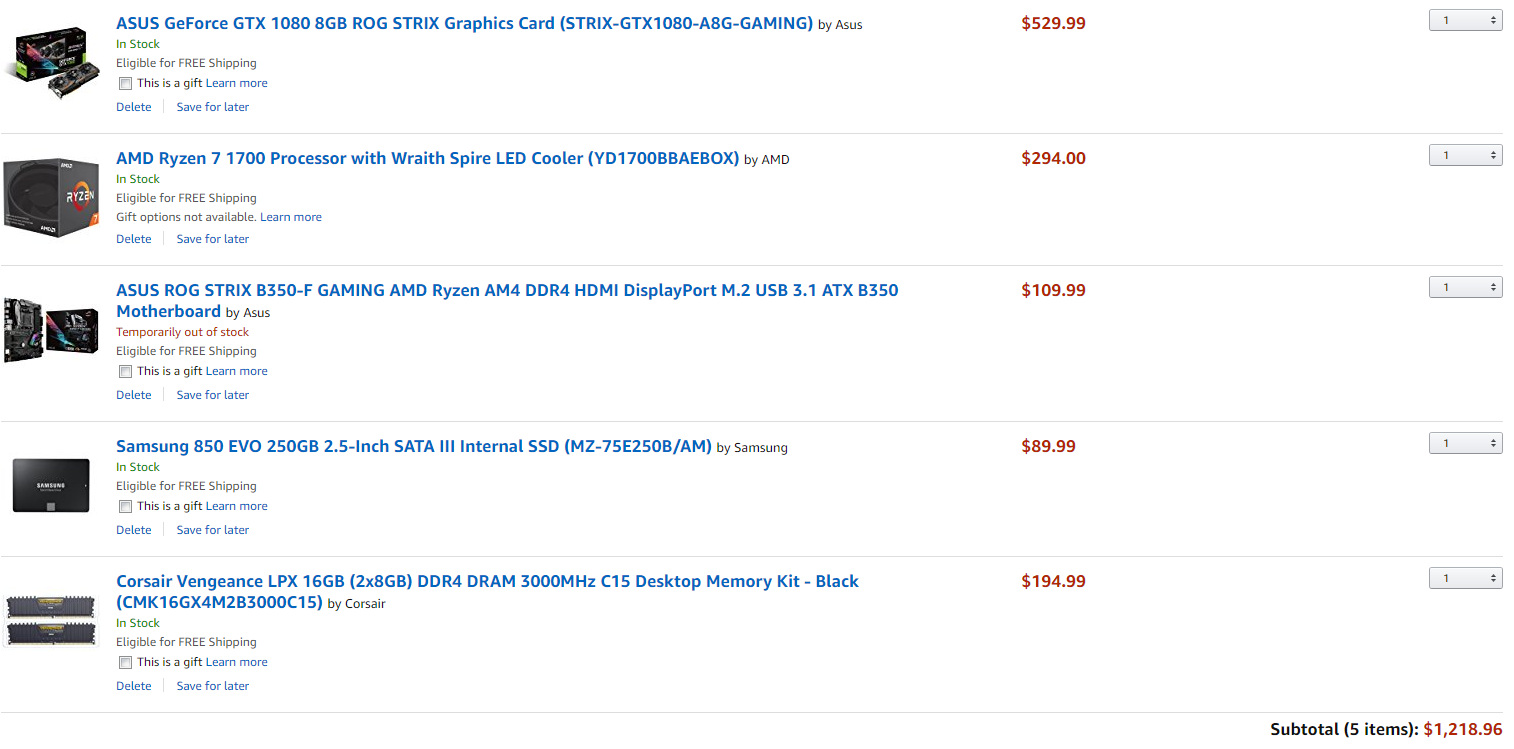Click the $89.99 Samsung SSD price
The height and width of the screenshot is (749, 1514).
click(x=1048, y=446)
